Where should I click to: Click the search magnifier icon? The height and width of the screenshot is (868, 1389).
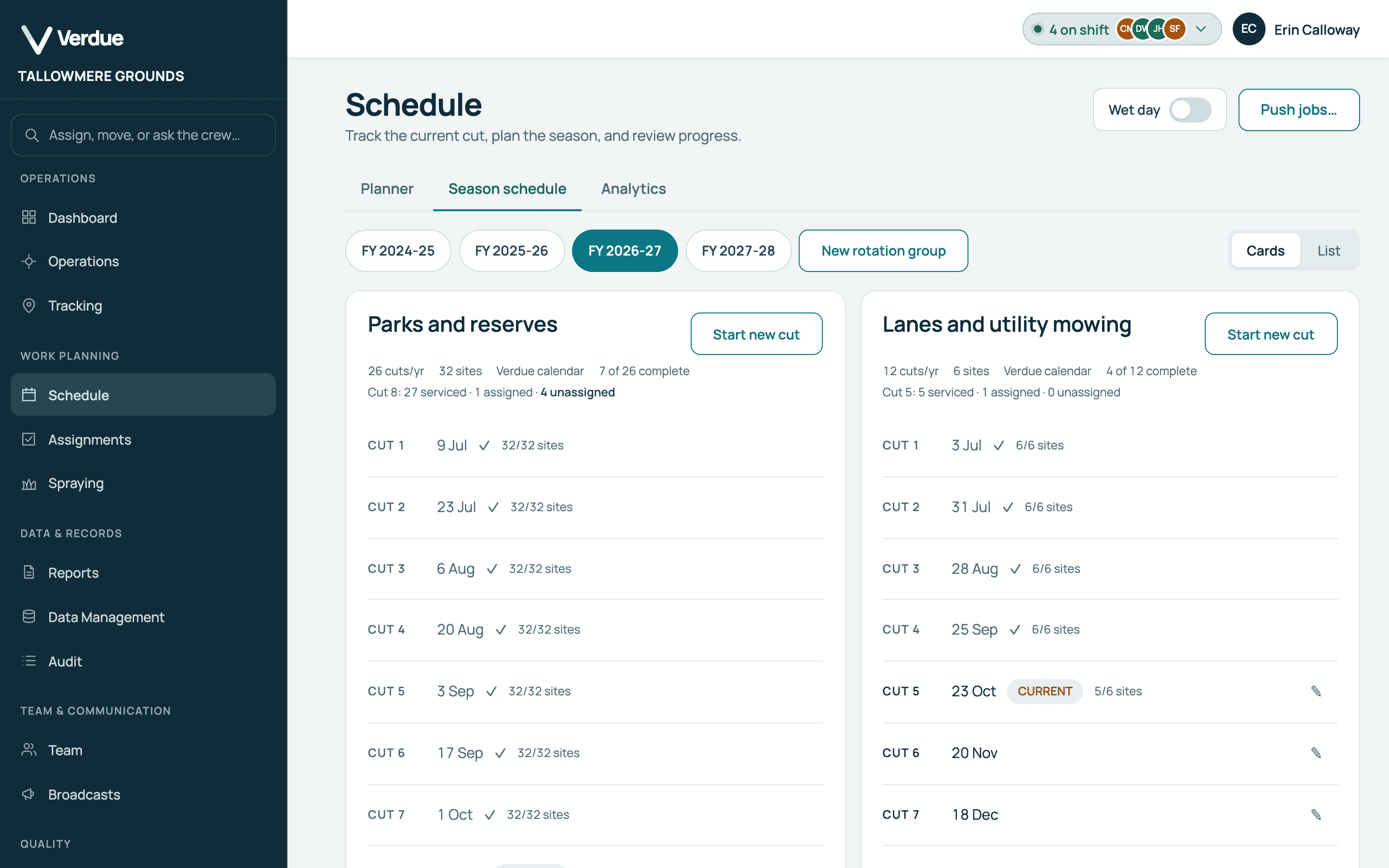(x=32, y=135)
